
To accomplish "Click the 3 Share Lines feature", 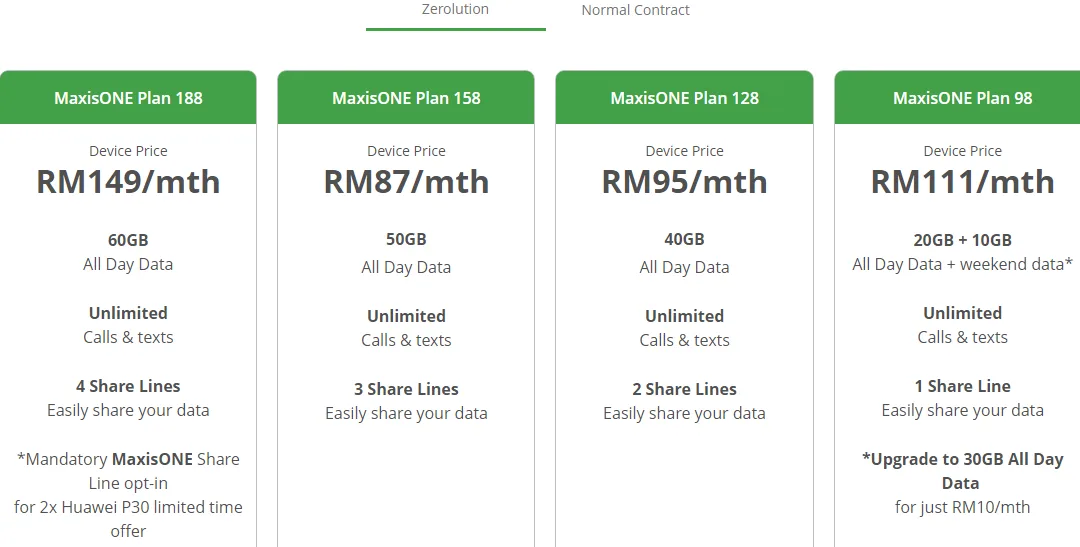I will 406,389.
